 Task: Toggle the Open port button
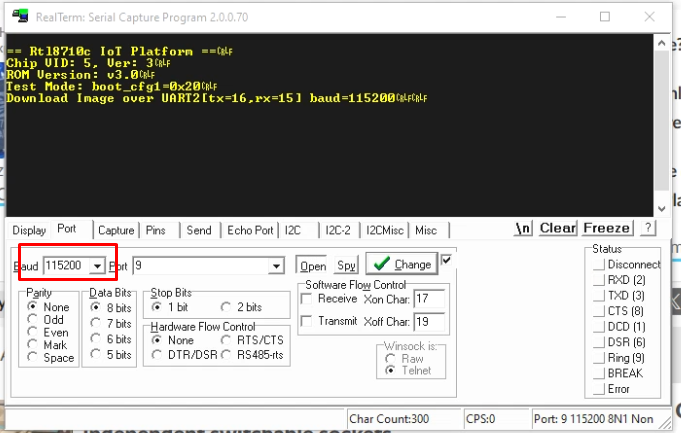pos(313,266)
